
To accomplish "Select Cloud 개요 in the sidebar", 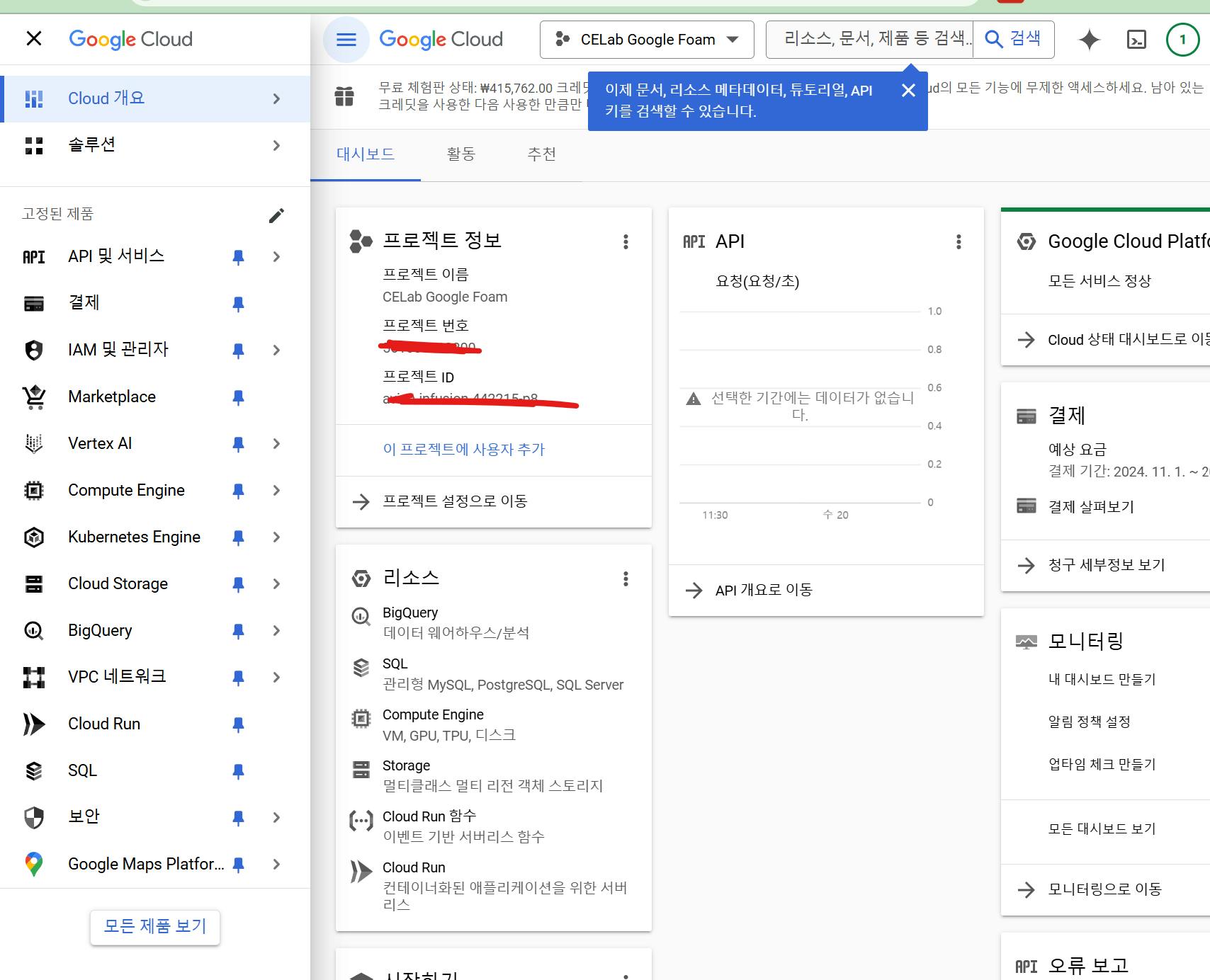I will coord(155,98).
